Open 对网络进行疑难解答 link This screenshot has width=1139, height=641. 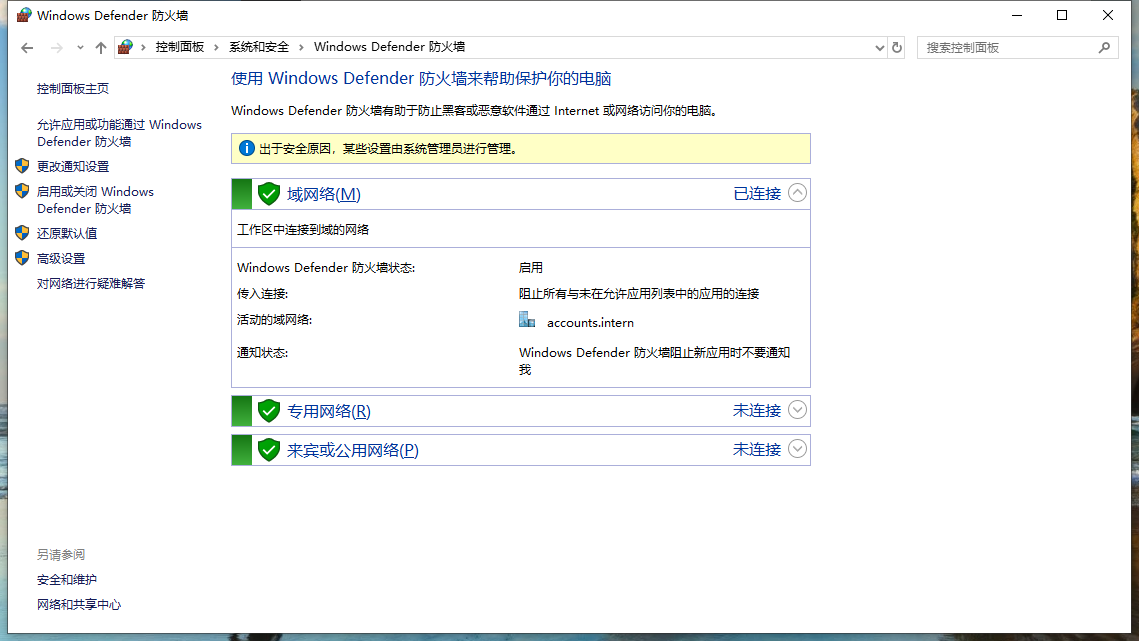91,283
